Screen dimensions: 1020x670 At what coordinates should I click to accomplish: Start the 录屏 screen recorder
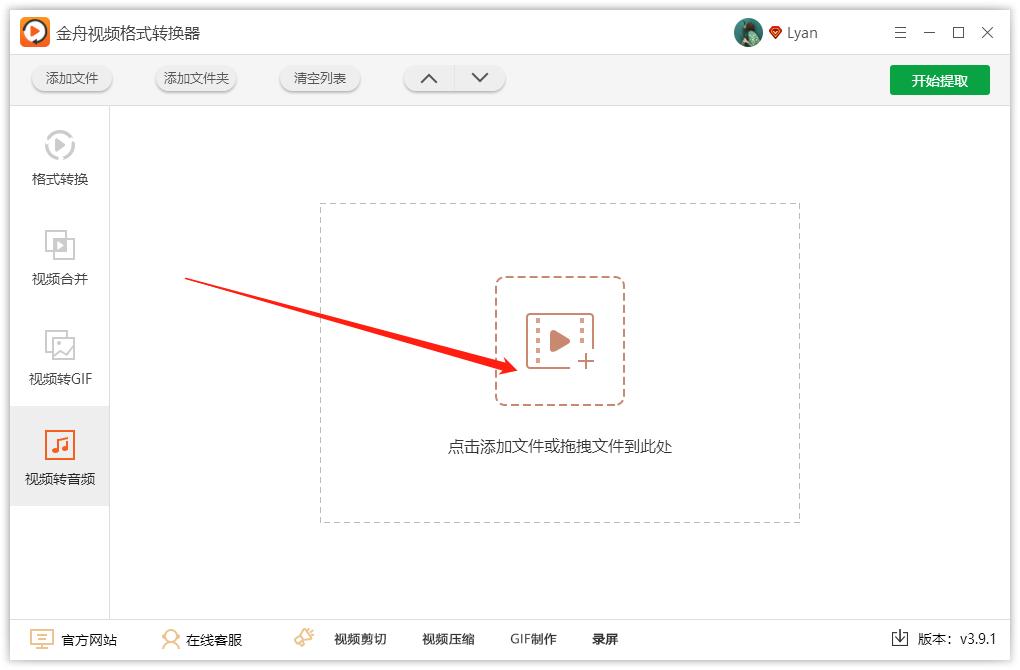coord(607,638)
